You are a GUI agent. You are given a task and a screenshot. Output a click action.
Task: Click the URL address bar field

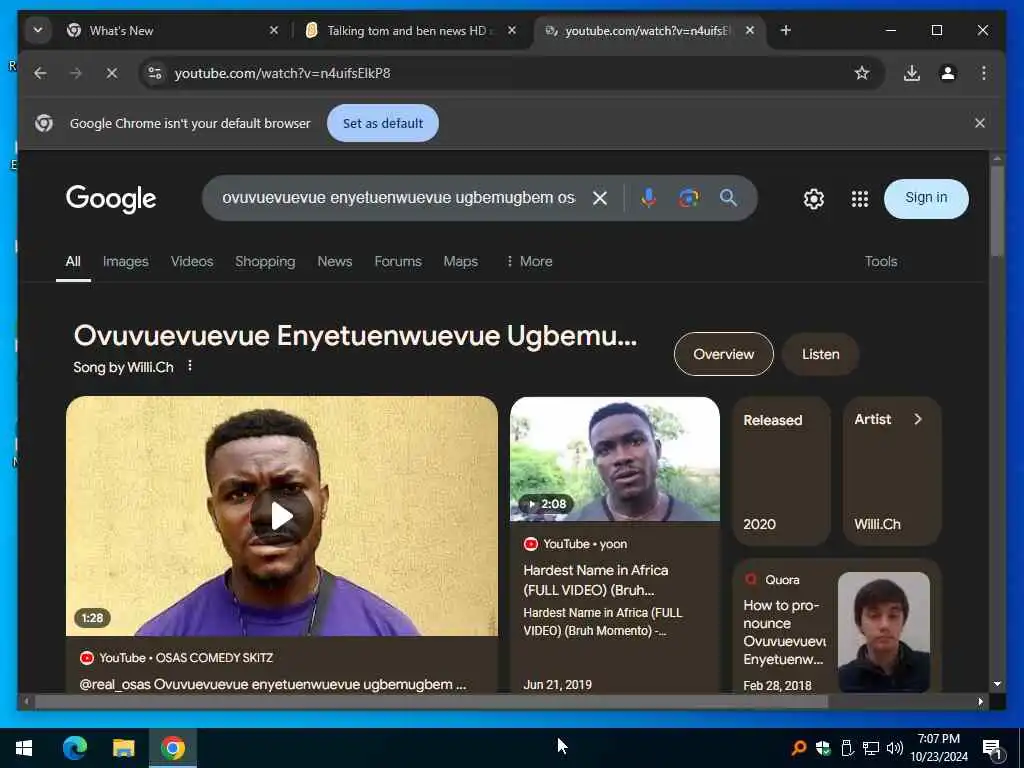click(x=513, y=73)
